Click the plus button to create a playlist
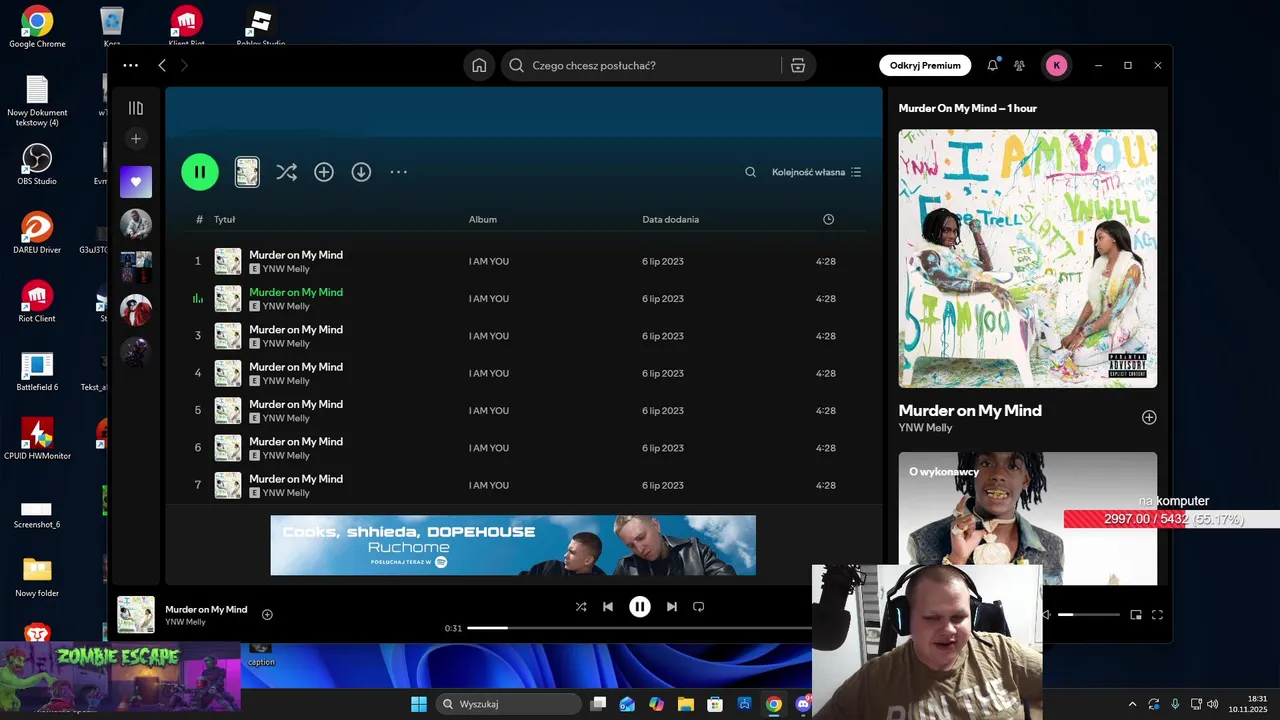Screen dimensions: 1280x720 click(136, 139)
